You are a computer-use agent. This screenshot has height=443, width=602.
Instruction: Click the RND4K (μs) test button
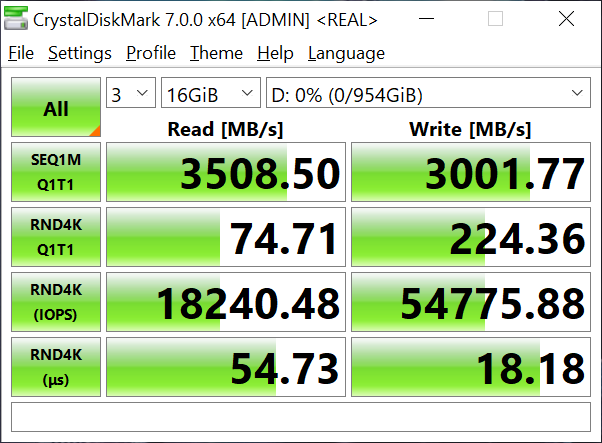point(56,367)
